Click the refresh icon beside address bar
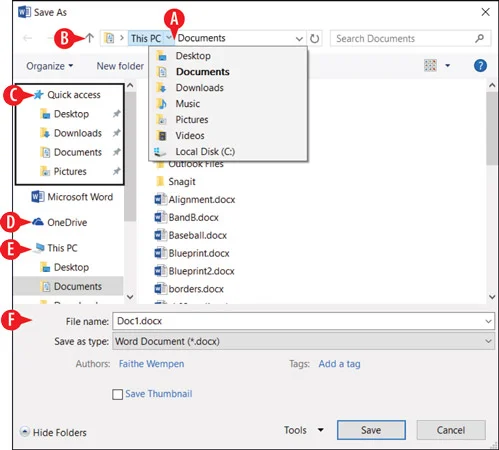 (314, 39)
